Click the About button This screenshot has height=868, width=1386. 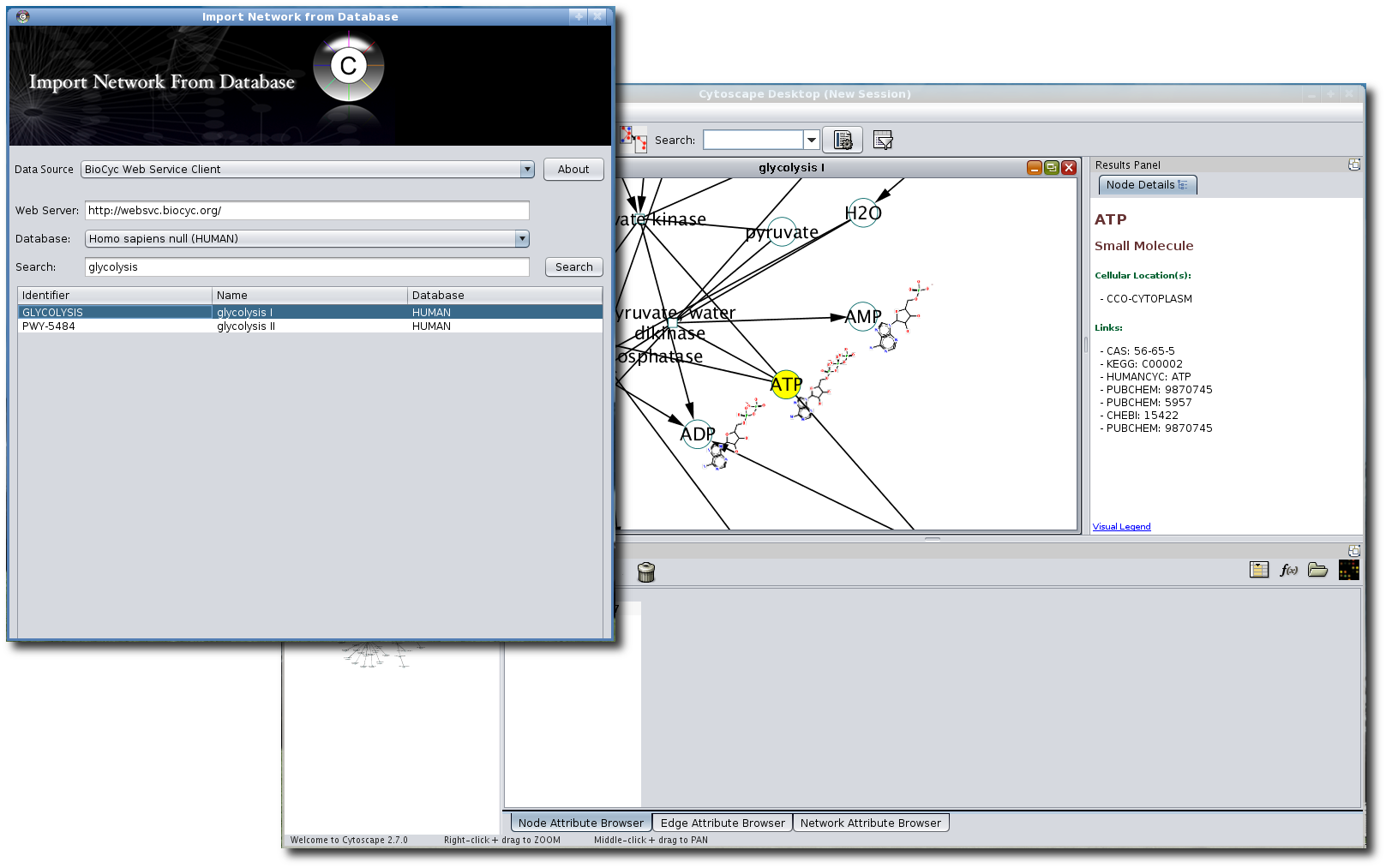tap(573, 169)
